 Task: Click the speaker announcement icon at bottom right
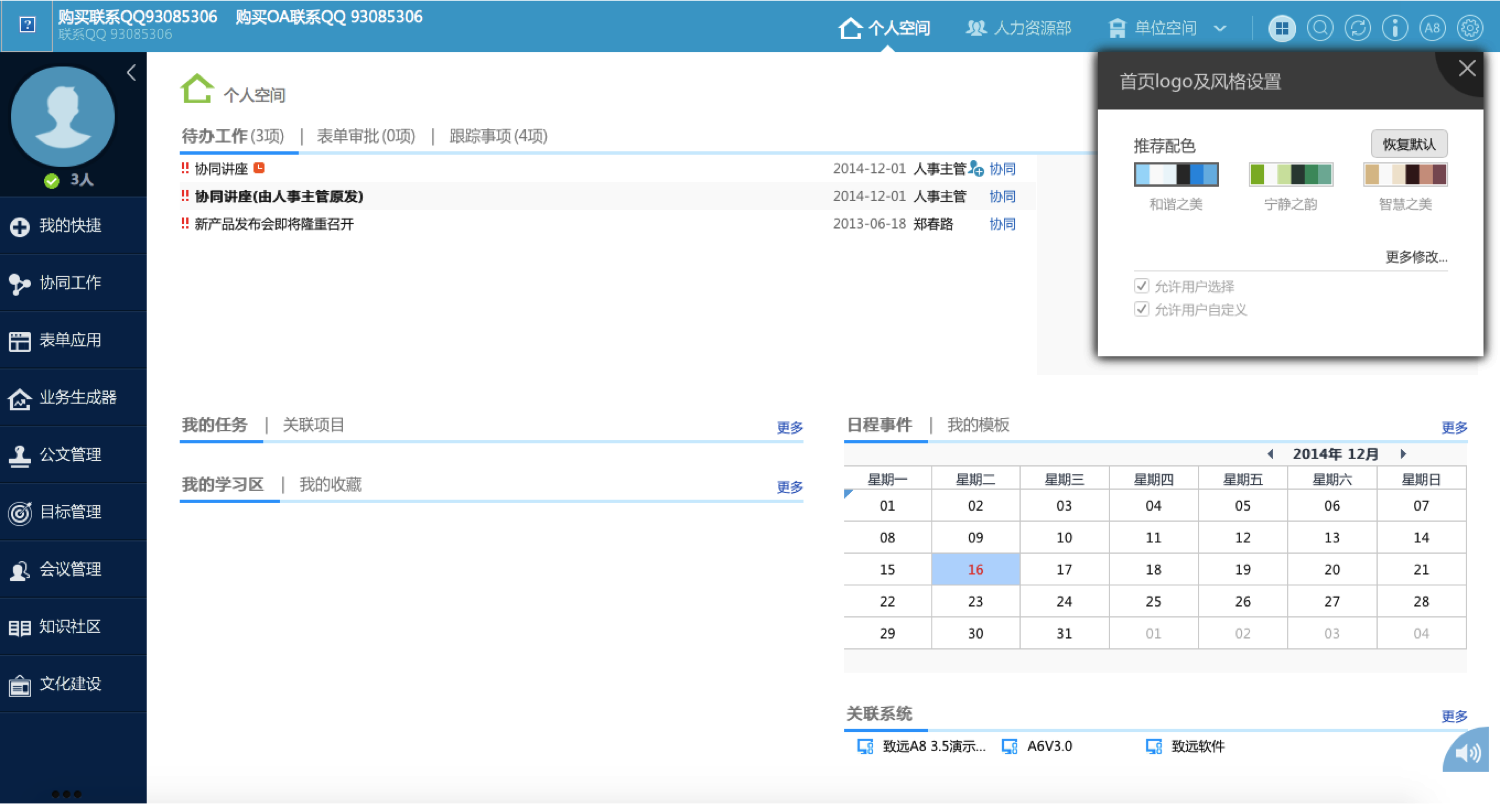click(x=1467, y=752)
